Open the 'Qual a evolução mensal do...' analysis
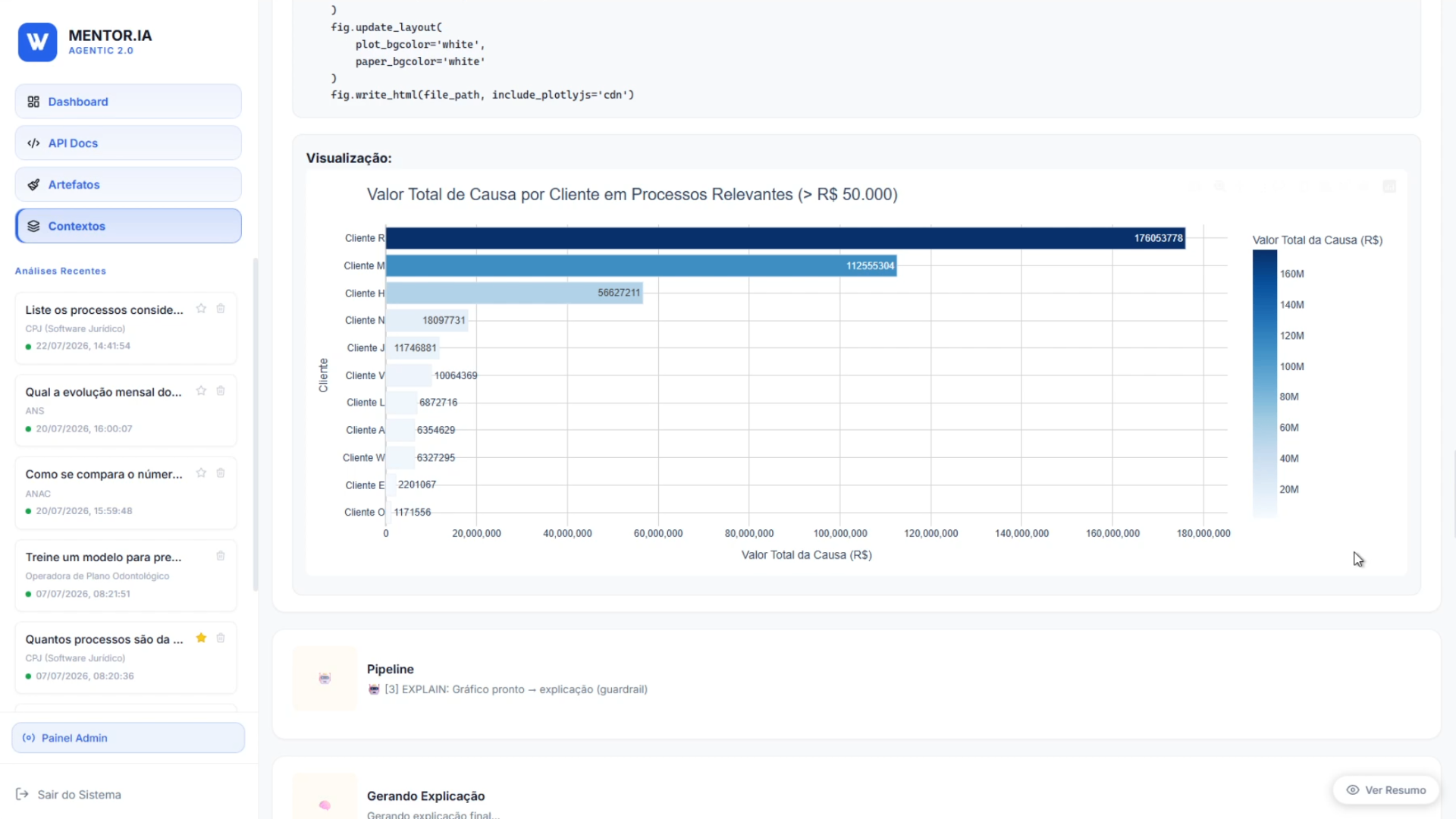The width and height of the screenshot is (1456, 819). coord(126,410)
